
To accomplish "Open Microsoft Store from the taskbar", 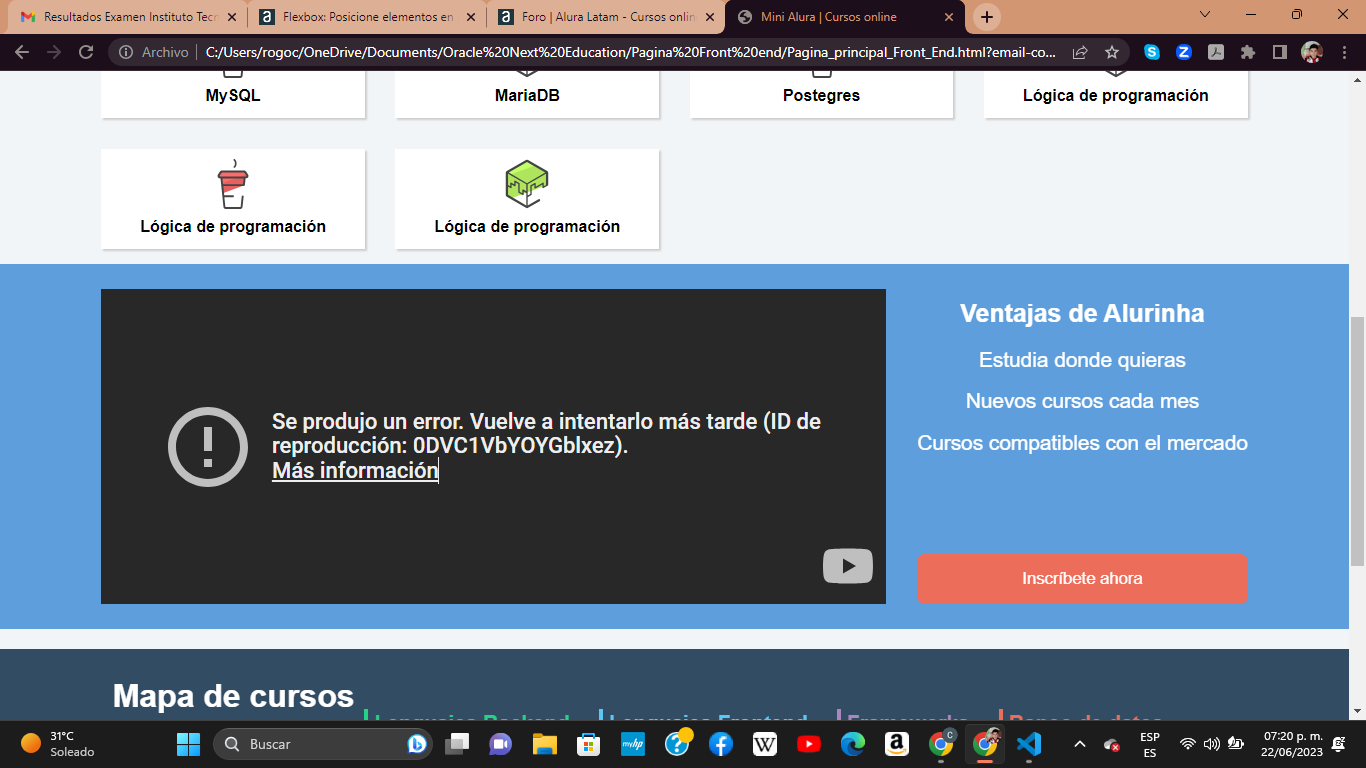I will (x=588, y=744).
